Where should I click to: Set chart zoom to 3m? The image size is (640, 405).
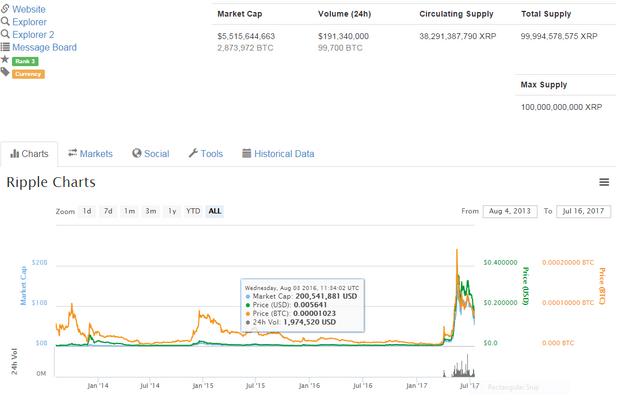click(x=151, y=211)
